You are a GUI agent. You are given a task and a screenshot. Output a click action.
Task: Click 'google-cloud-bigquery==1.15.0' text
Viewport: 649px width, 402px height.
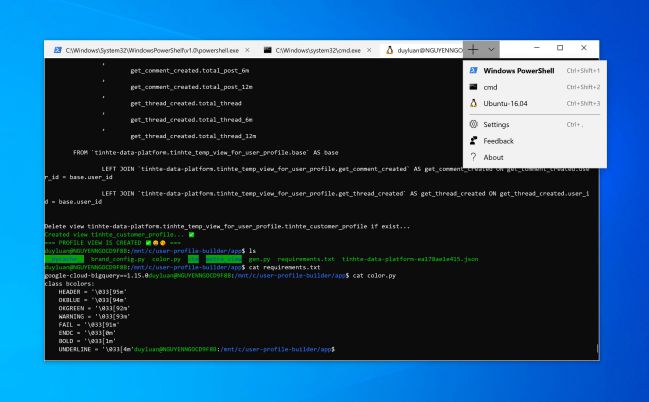pos(96,276)
